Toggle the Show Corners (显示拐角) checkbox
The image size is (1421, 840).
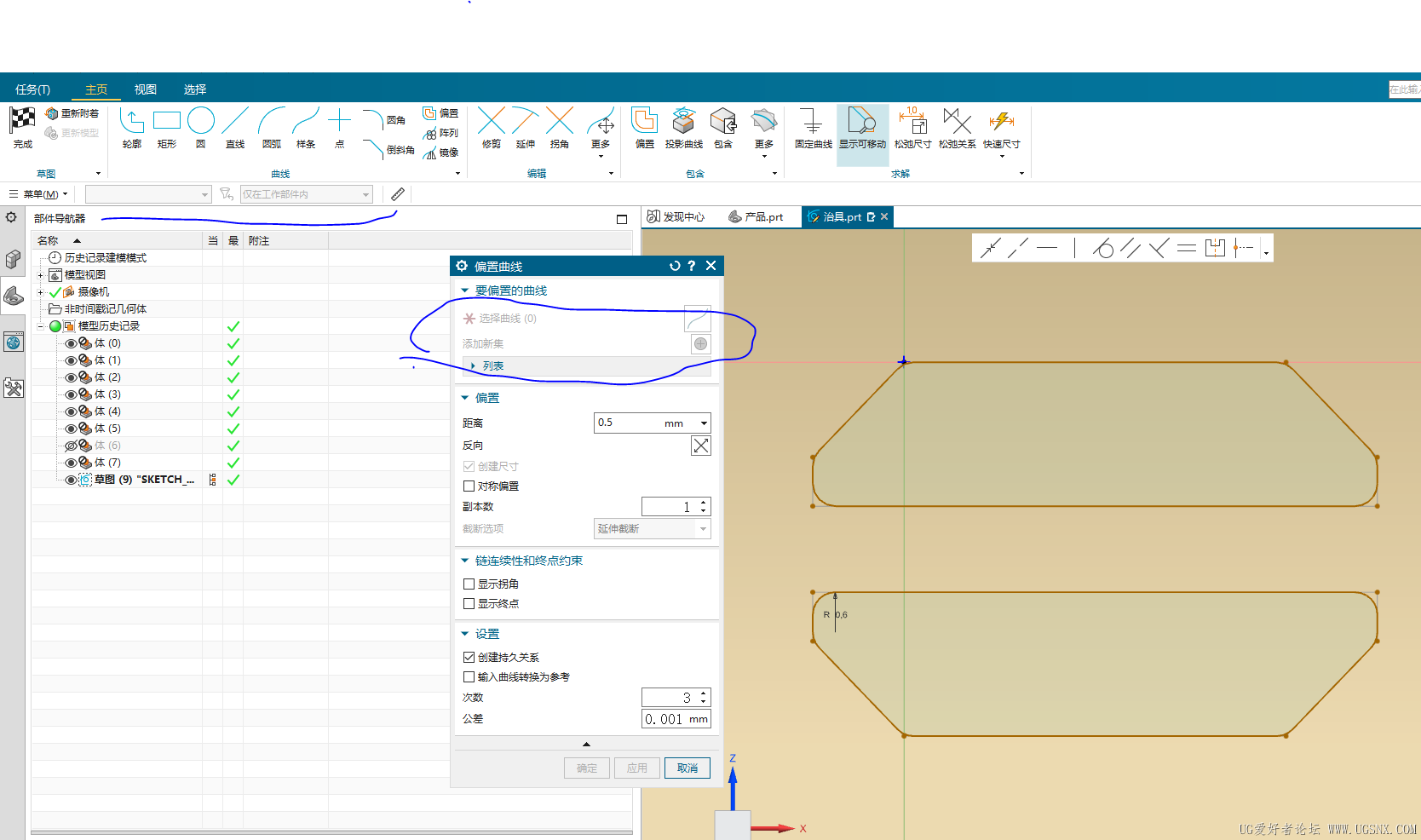click(x=469, y=584)
